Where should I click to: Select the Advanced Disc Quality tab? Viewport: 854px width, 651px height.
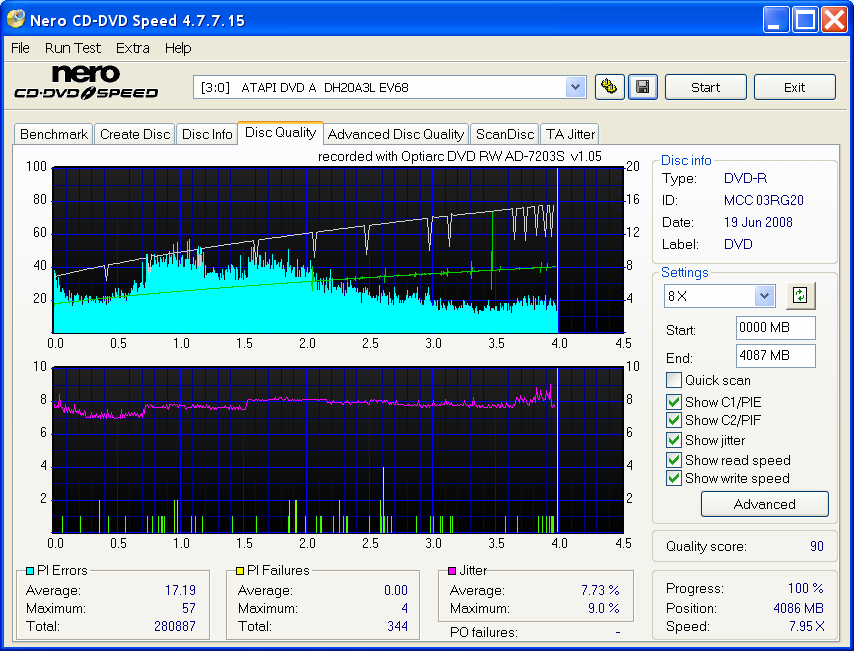(396, 134)
